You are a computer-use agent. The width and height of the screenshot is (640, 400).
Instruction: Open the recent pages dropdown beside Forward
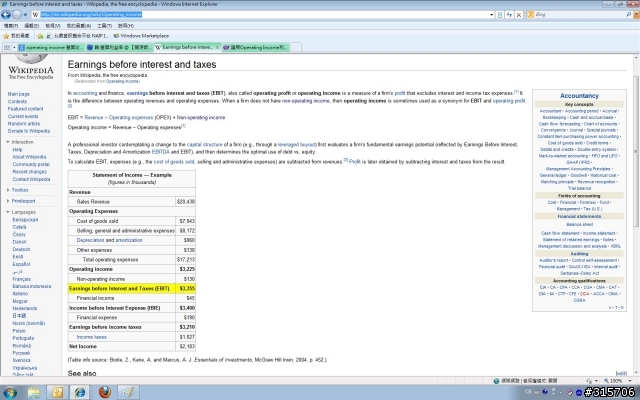point(25,15)
